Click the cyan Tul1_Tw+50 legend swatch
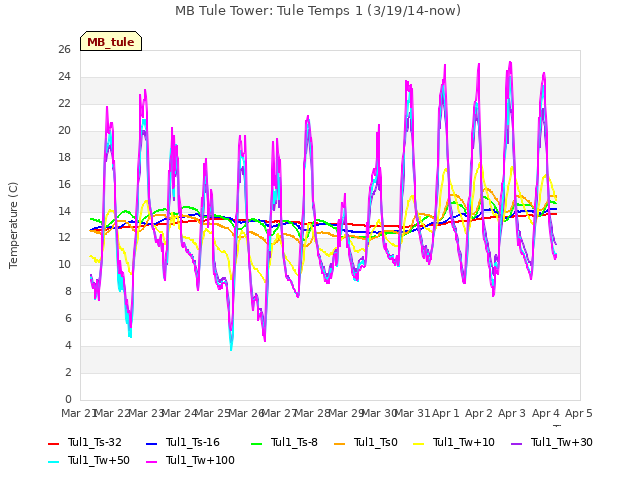640x480 pixels. pos(54,462)
